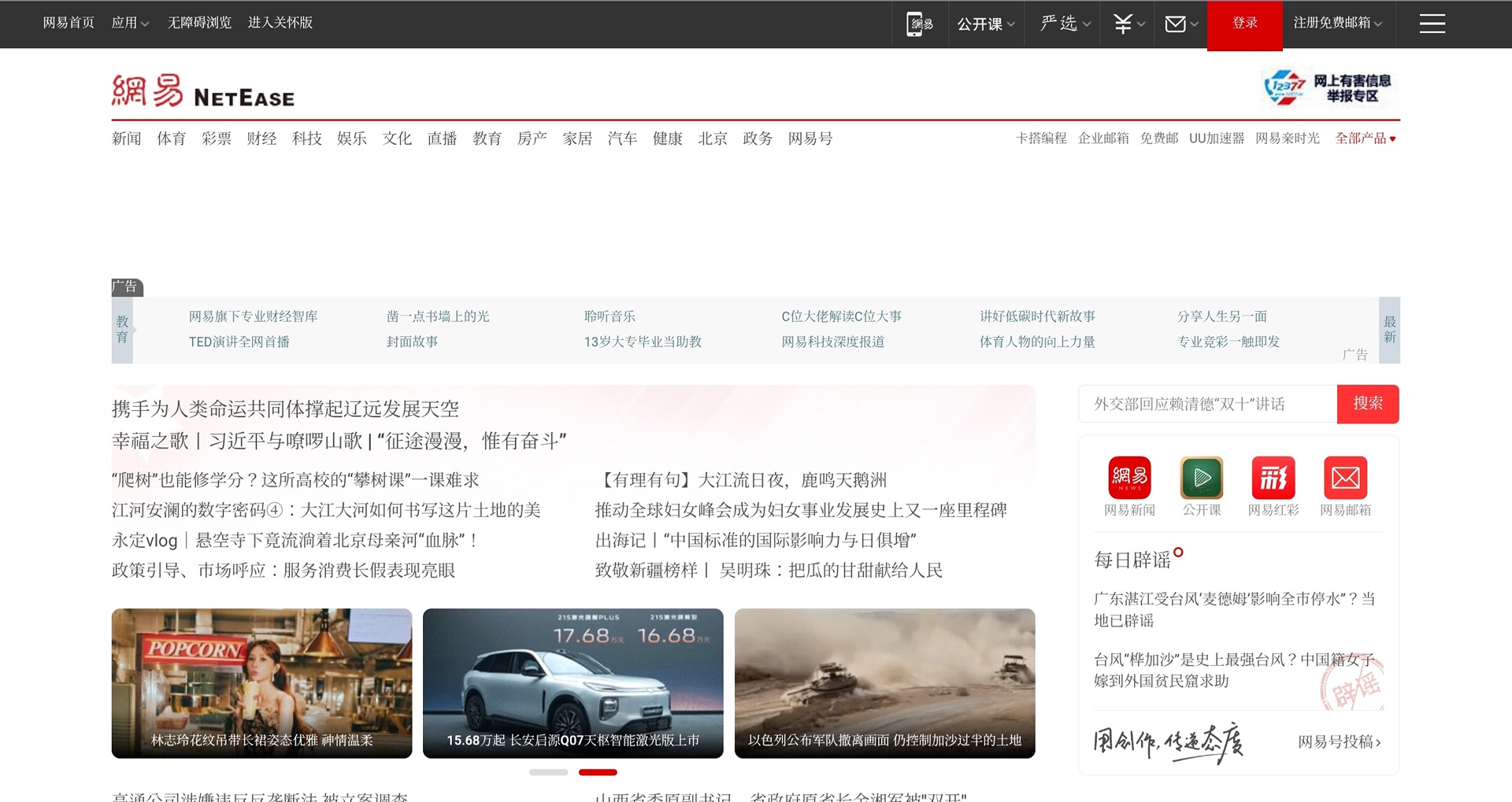Image resolution: width=1512 pixels, height=802 pixels.
Task: Open the 企业邮箱 link
Action: click(1103, 139)
